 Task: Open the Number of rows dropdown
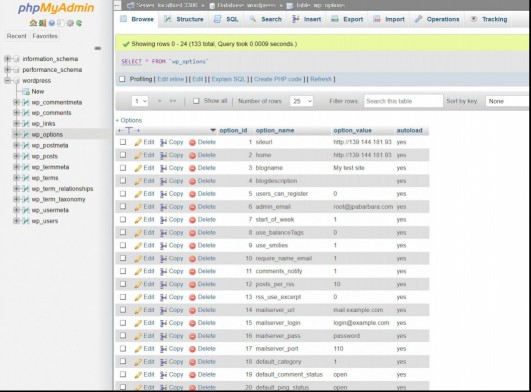coord(301,101)
